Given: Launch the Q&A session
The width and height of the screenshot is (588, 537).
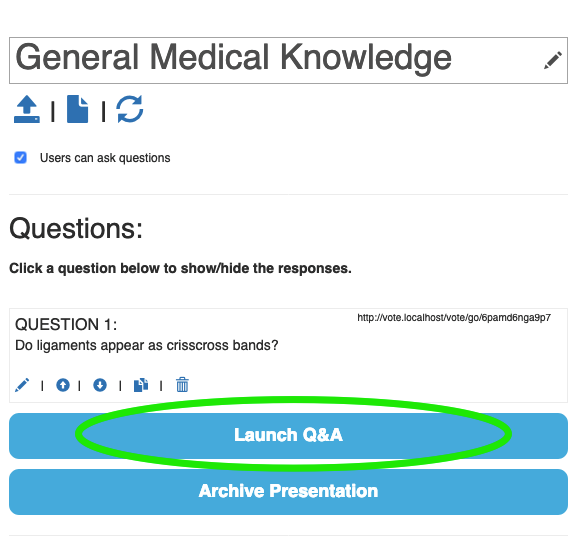Looking at the screenshot, I should [x=288, y=436].
